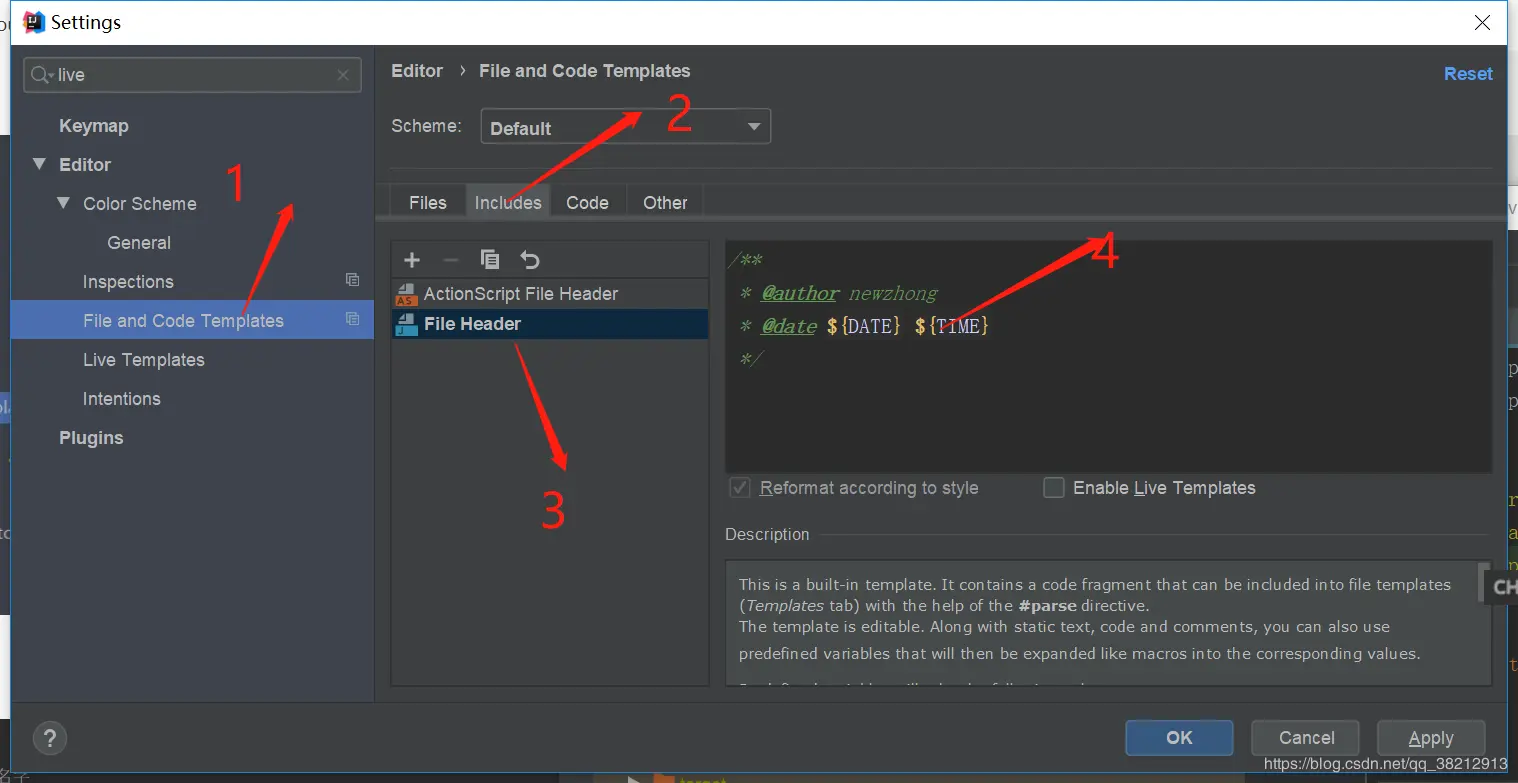Focus the settings search field containing live
1518x783 pixels.
tap(193, 75)
